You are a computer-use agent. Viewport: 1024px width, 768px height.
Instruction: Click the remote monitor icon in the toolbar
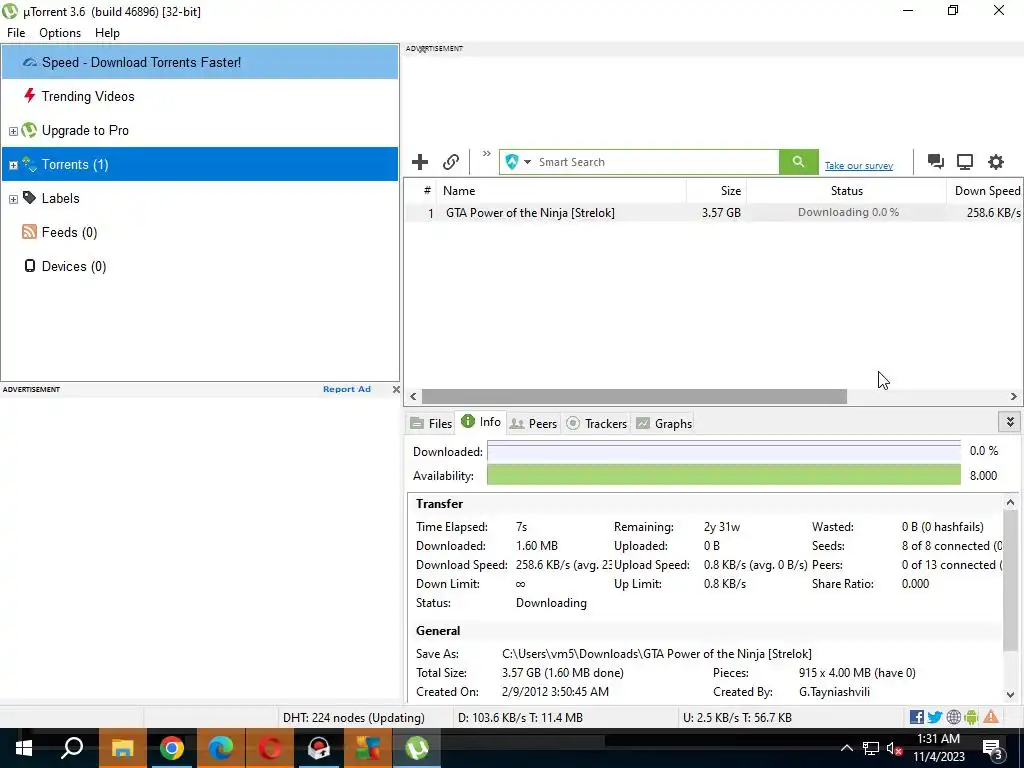(x=965, y=162)
